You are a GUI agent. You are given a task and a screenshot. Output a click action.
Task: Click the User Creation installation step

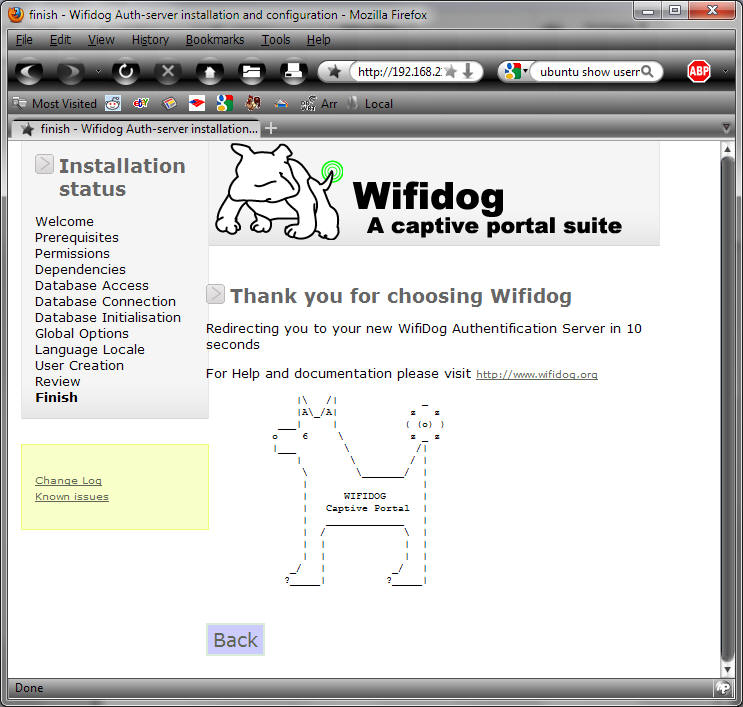click(x=80, y=365)
